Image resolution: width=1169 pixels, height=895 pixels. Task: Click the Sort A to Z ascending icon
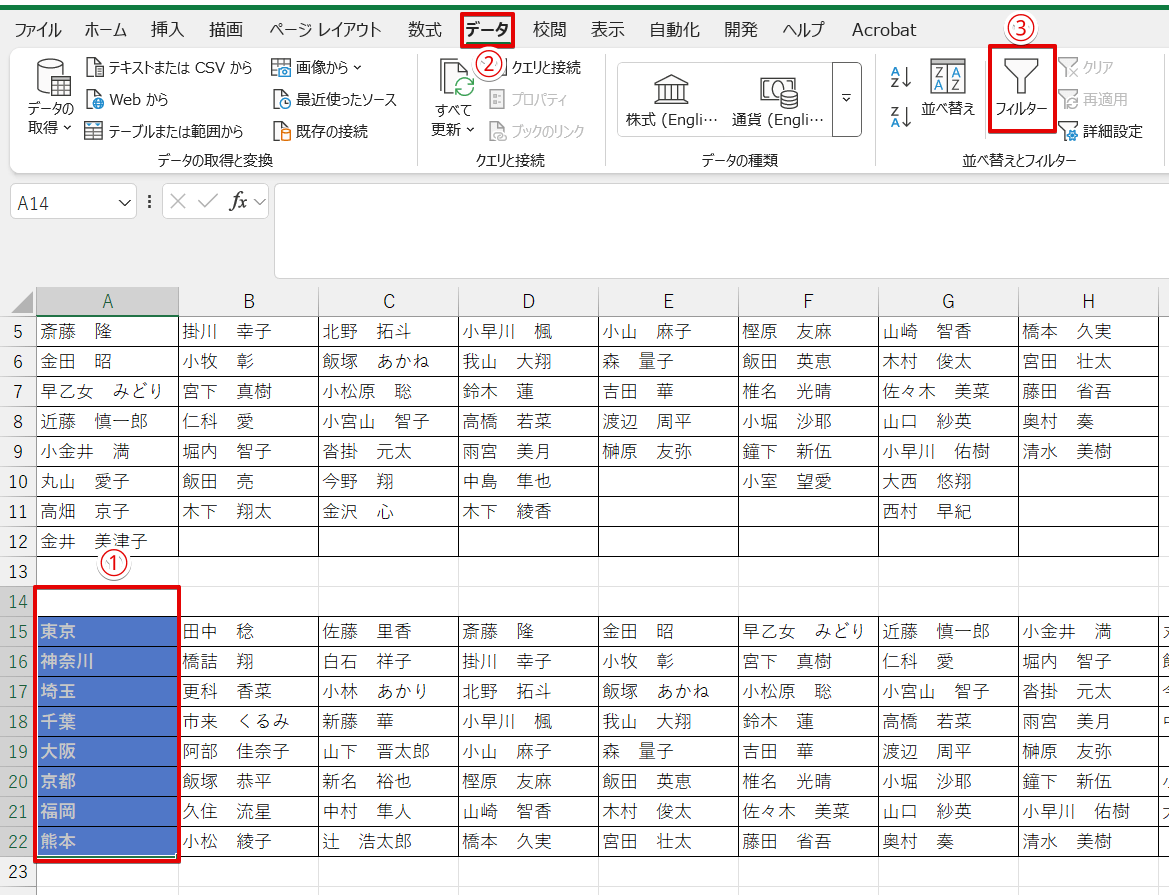(900, 77)
